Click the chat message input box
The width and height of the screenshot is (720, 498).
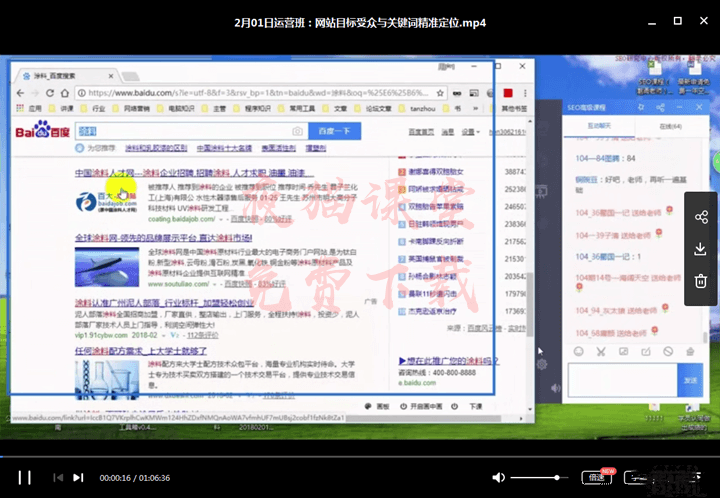pyautogui.click(x=623, y=380)
